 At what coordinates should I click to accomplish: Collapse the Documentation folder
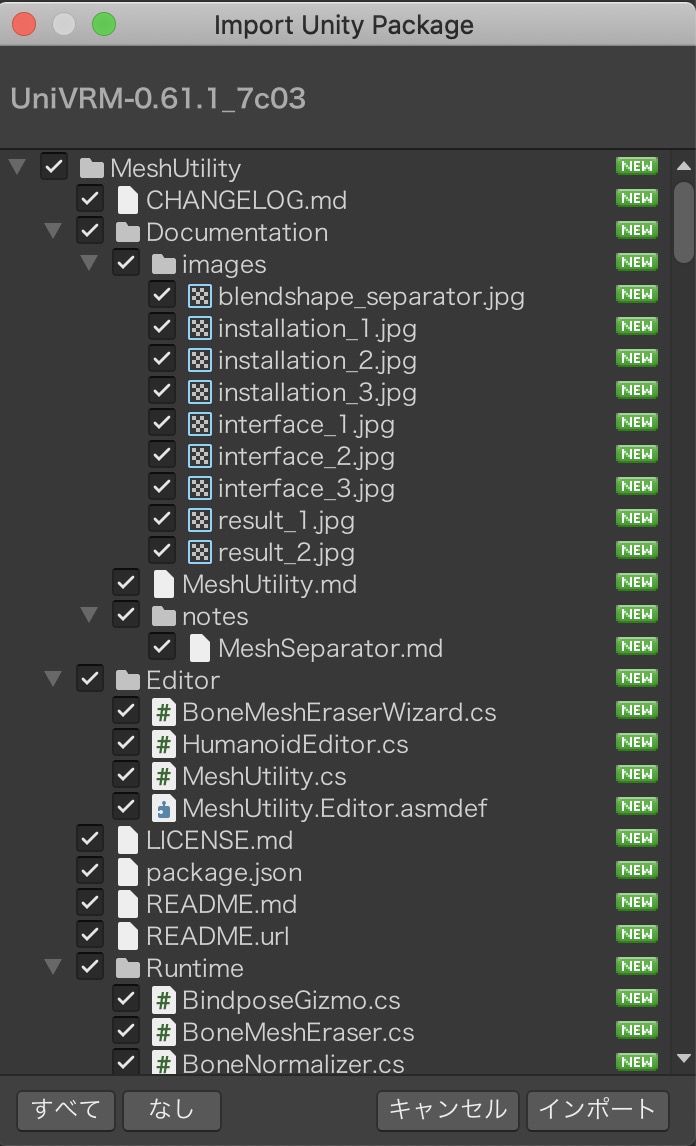(52, 232)
